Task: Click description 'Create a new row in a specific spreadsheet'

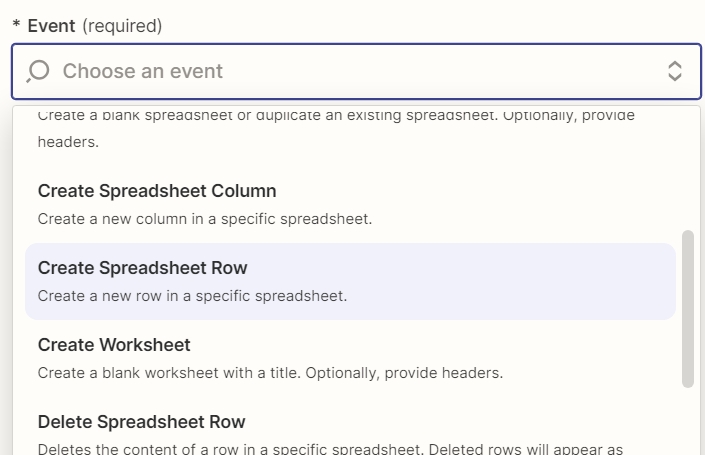Action: 192,296
